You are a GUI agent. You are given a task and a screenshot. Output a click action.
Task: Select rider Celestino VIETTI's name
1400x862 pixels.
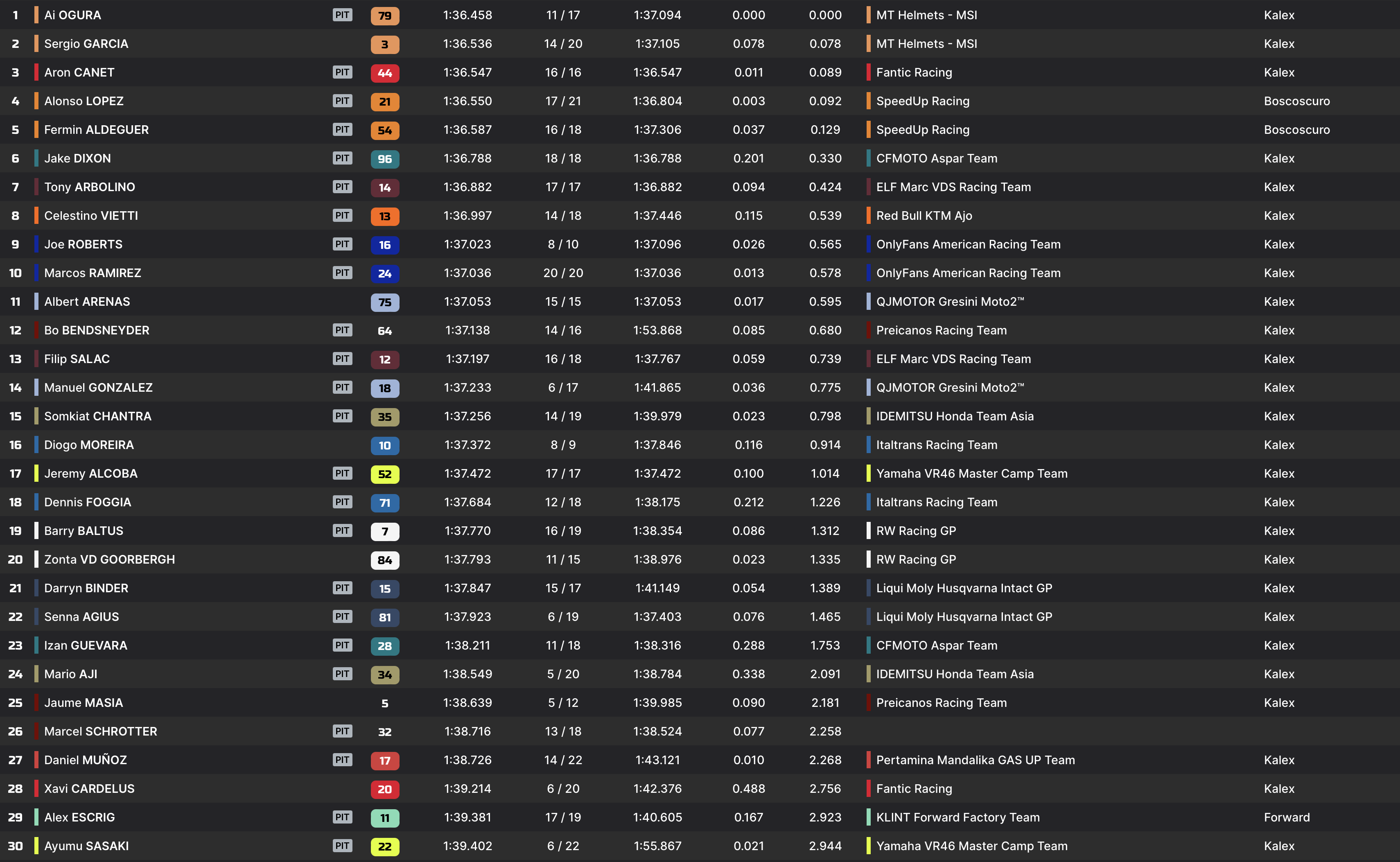[x=91, y=216]
